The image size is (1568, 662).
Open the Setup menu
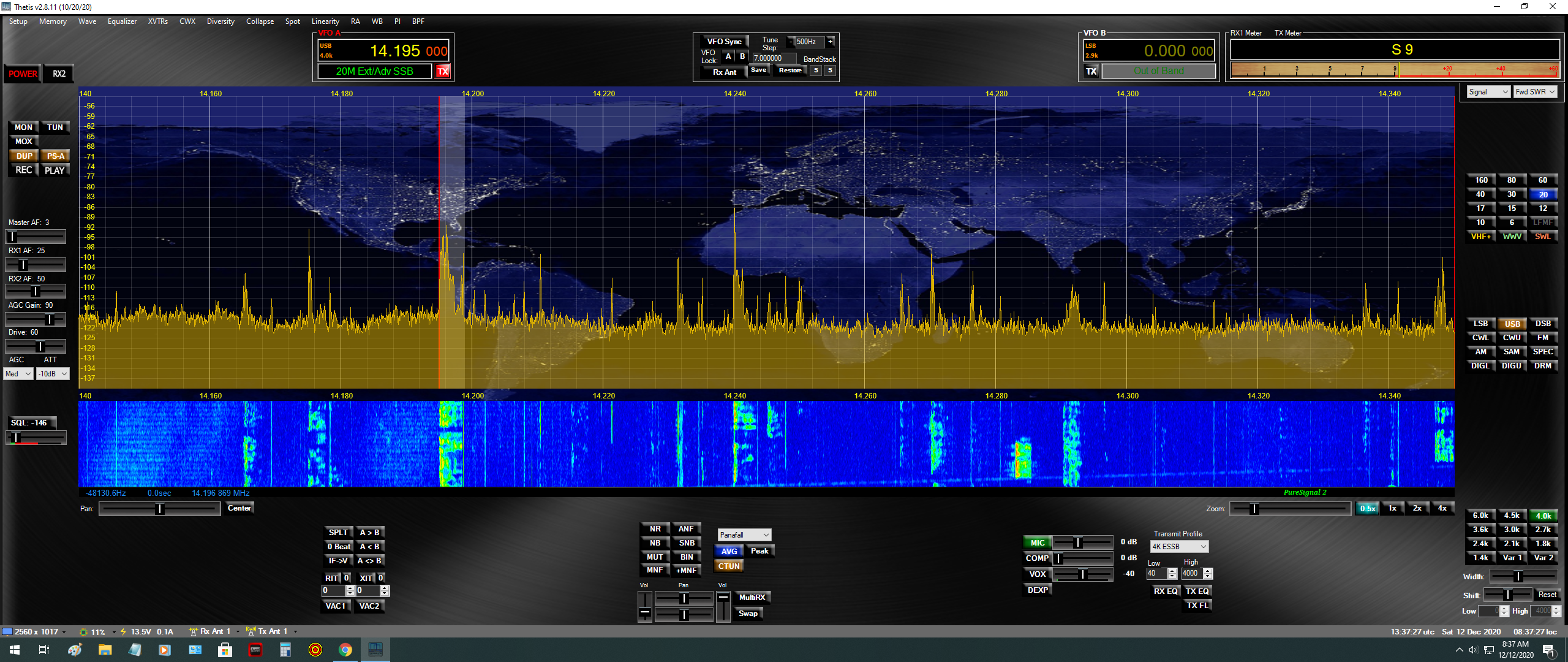(18, 21)
